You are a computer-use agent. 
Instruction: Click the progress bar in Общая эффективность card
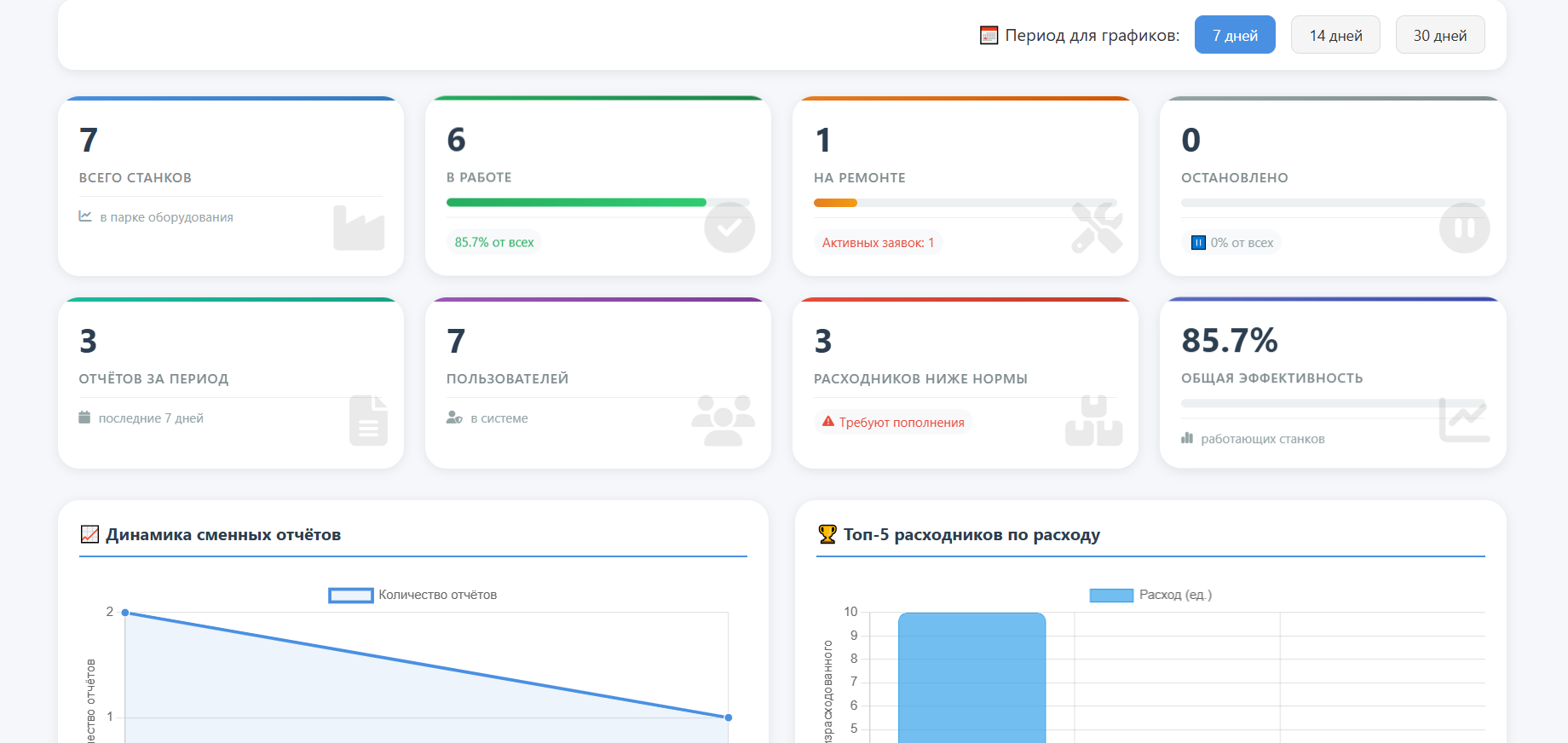click(1333, 404)
